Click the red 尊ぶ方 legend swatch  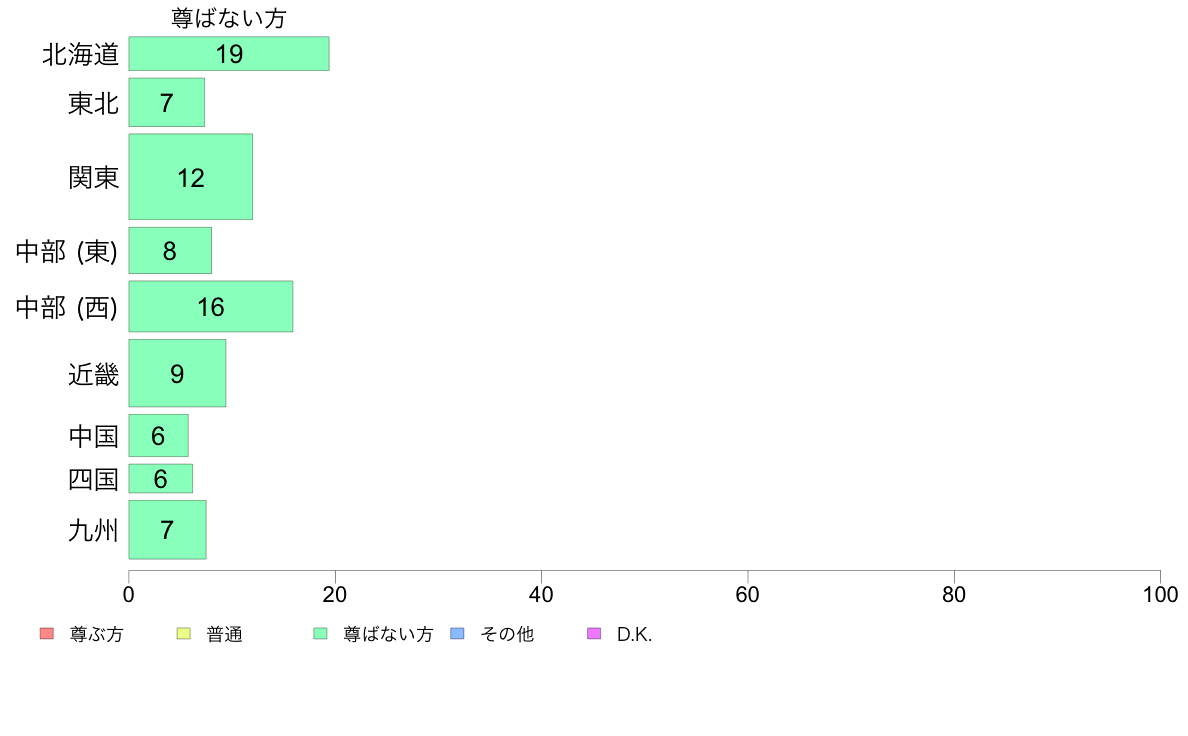click(x=47, y=634)
